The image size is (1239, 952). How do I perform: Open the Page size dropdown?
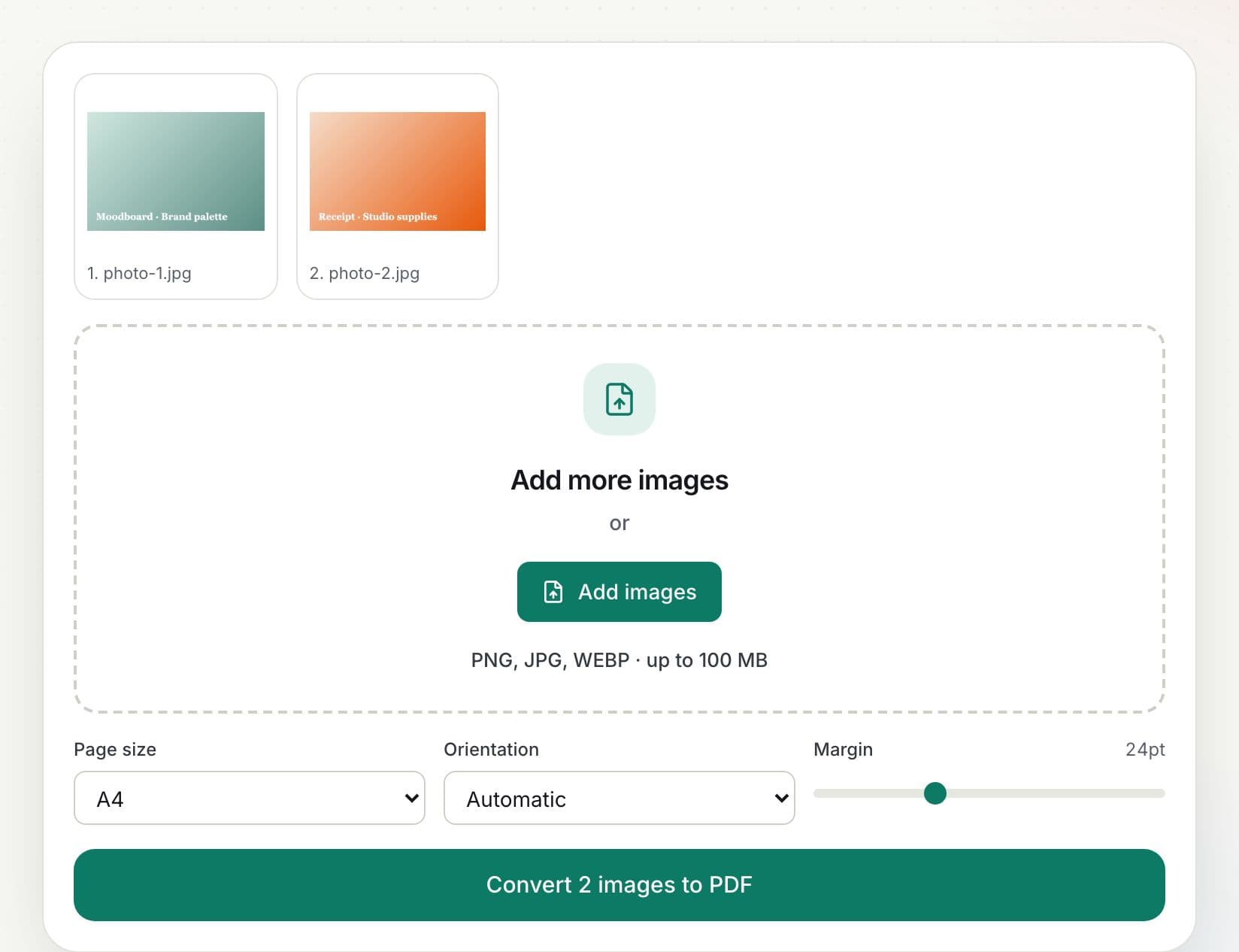pos(250,798)
